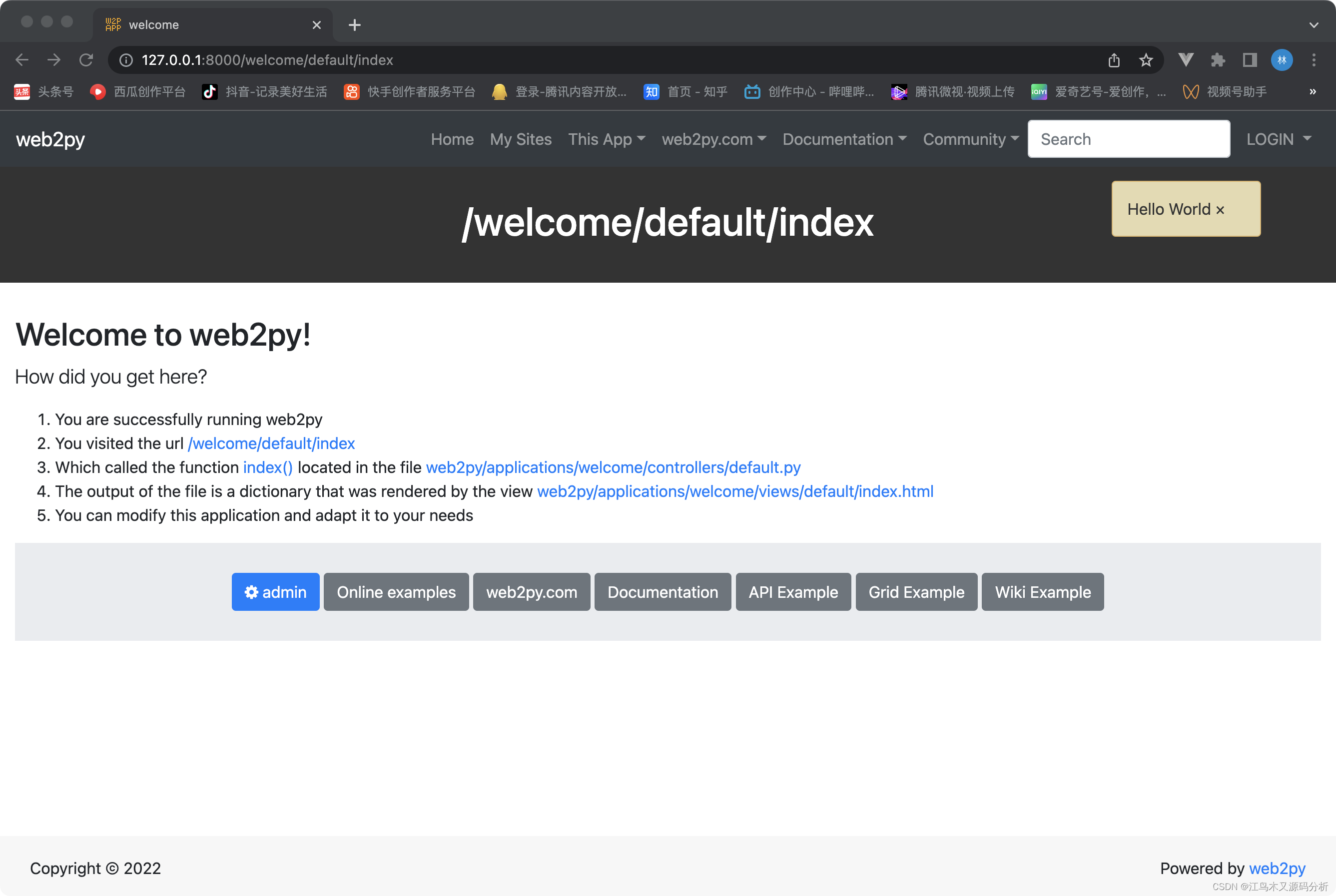Click the blue admin button
The image size is (1336, 896).
(276, 592)
